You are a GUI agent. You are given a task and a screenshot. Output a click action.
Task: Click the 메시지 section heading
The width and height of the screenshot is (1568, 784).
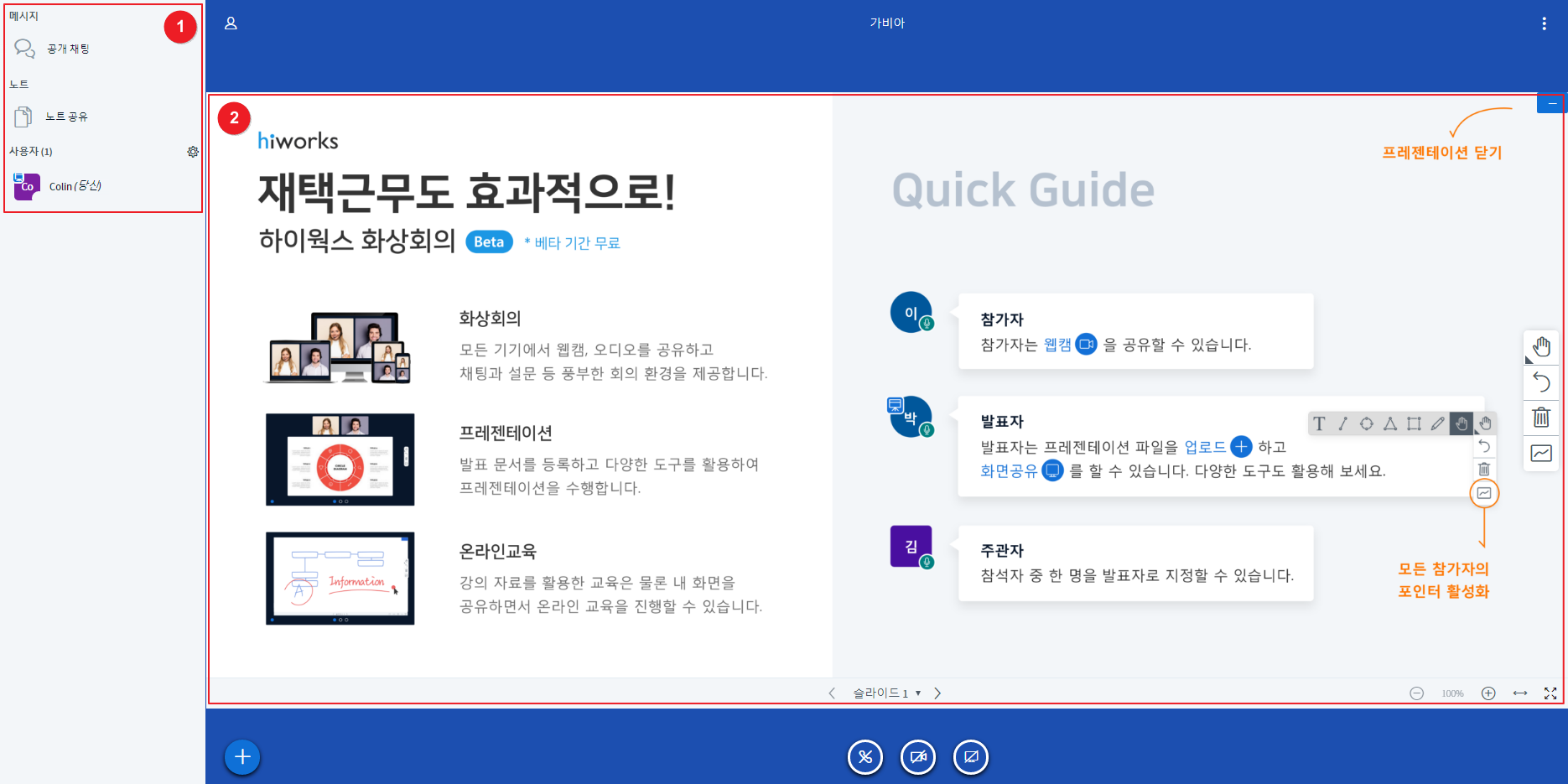coord(23,16)
